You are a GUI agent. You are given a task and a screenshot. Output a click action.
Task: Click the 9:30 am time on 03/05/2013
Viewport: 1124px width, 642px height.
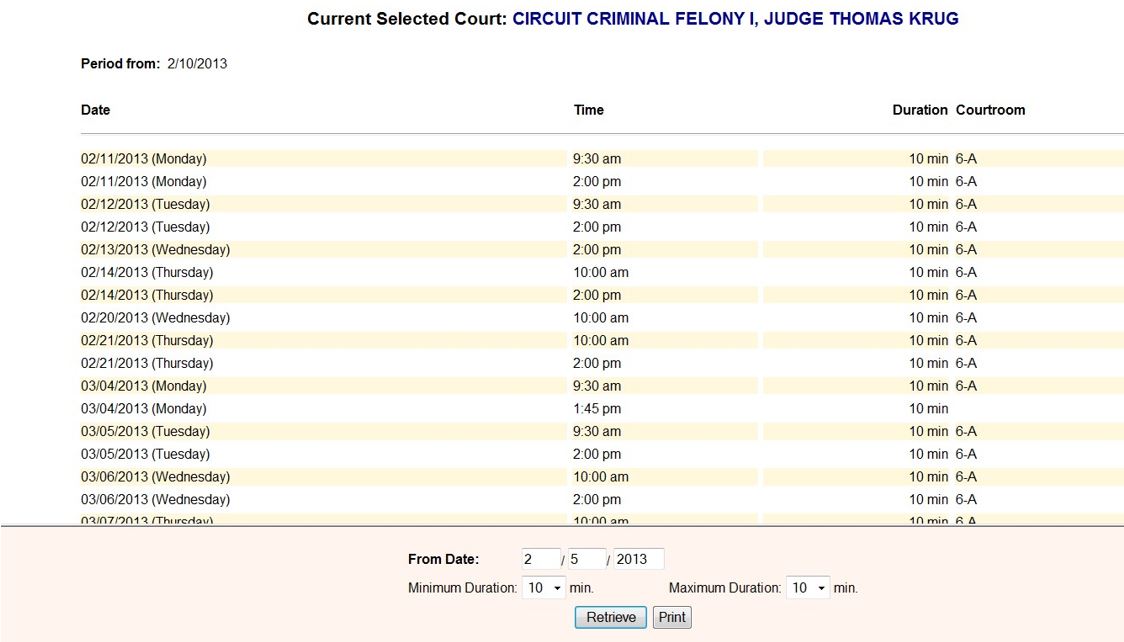(x=597, y=432)
